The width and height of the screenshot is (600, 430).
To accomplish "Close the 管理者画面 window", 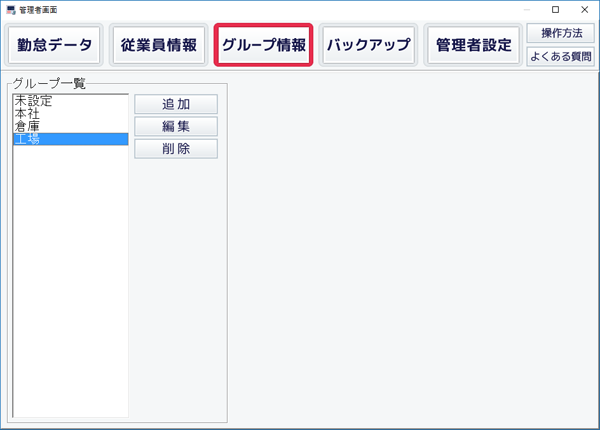I will (583, 9).
